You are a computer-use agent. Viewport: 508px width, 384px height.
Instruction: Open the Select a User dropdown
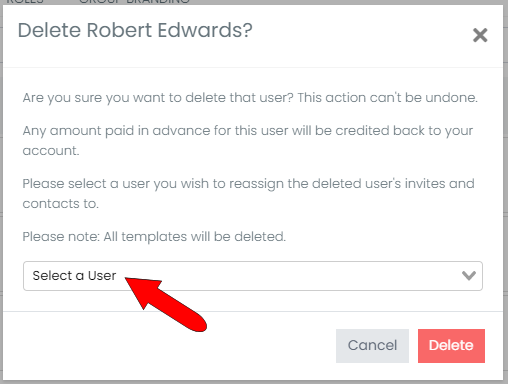click(x=253, y=276)
